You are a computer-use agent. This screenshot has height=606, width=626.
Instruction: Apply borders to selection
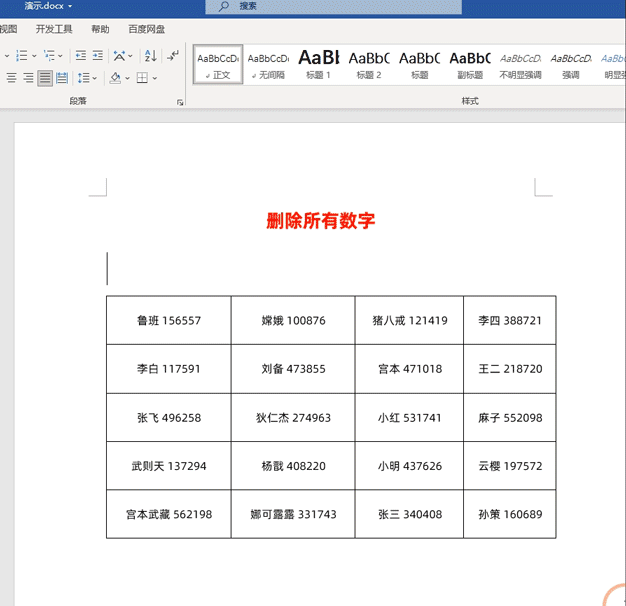coord(142,78)
